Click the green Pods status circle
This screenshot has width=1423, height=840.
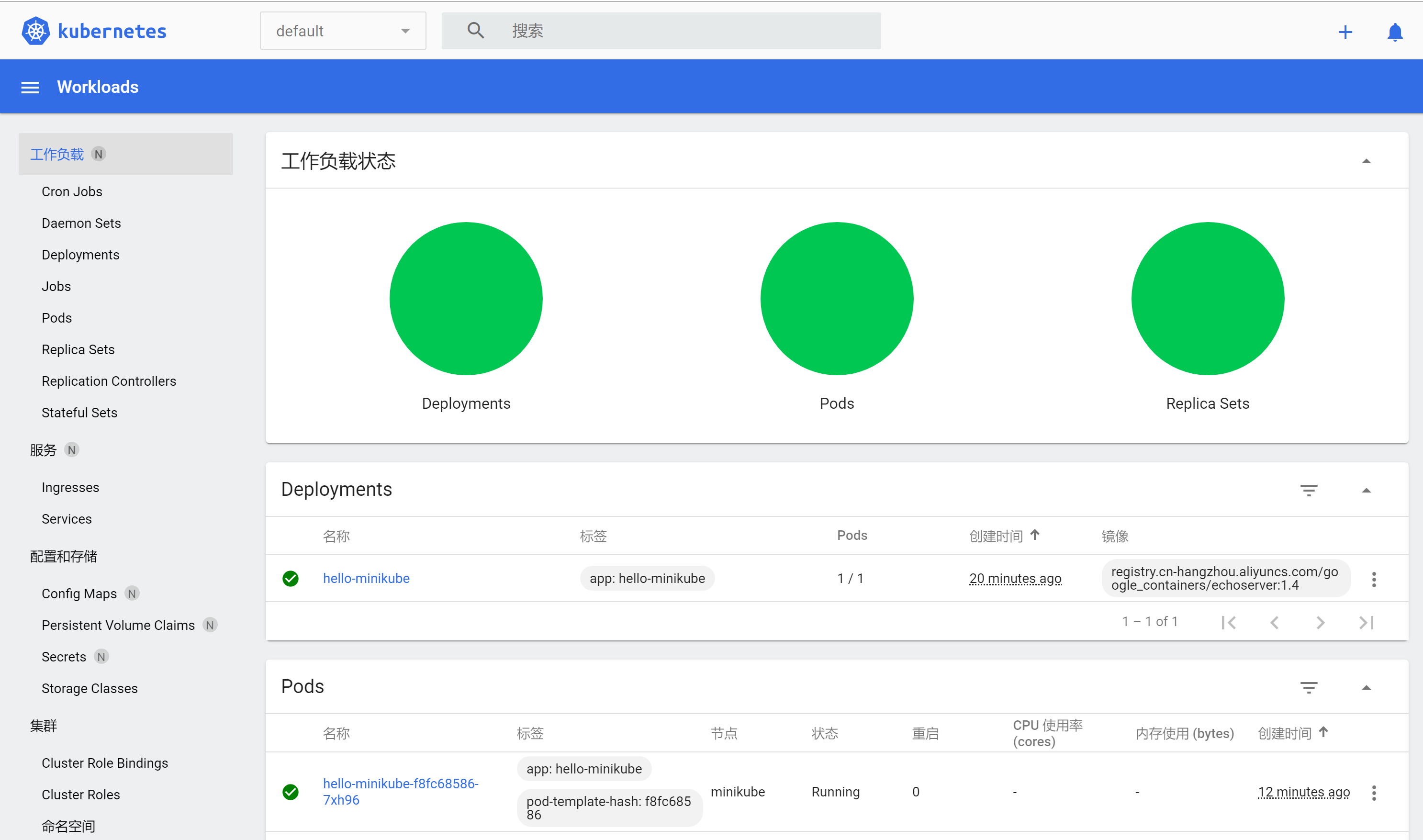(837, 298)
